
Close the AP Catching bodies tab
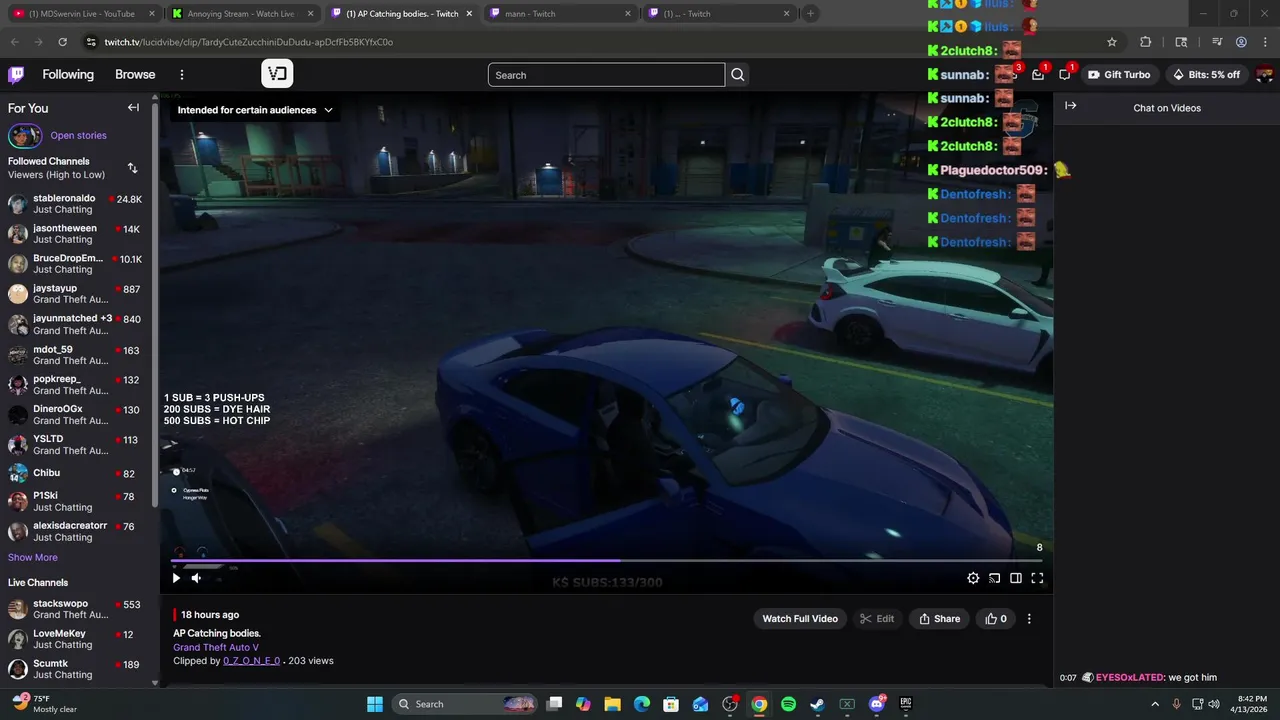pyautogui.click(x=469, y=14)
